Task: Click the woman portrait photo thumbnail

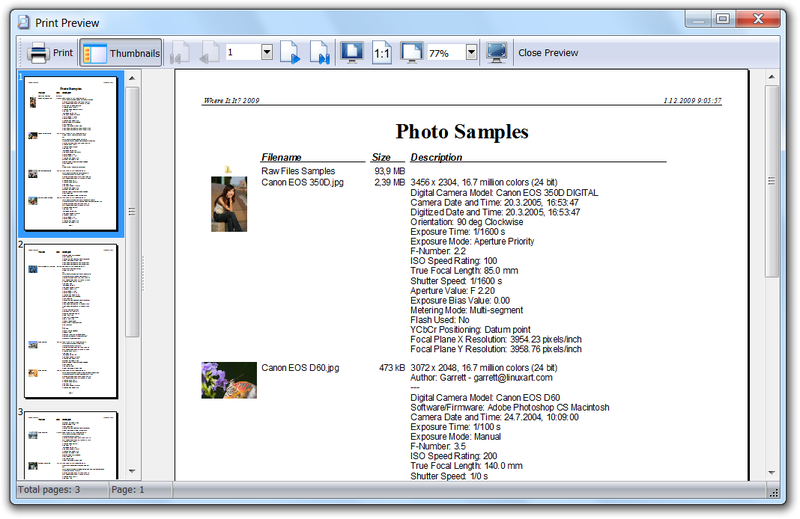Action: [x=229, y=204]
